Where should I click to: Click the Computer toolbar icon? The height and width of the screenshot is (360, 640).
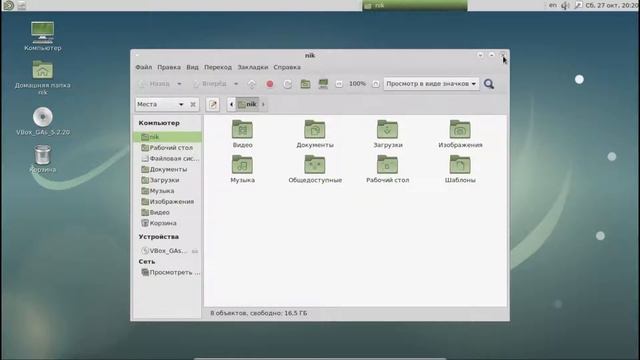[x=323, y=84]
